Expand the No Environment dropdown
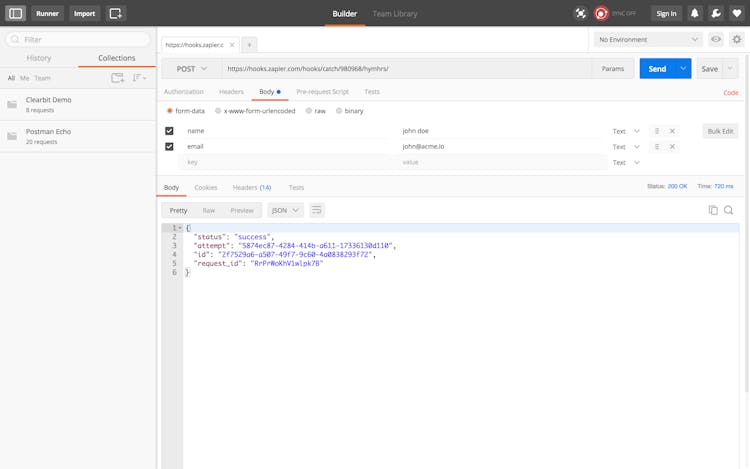 point(648,39)
